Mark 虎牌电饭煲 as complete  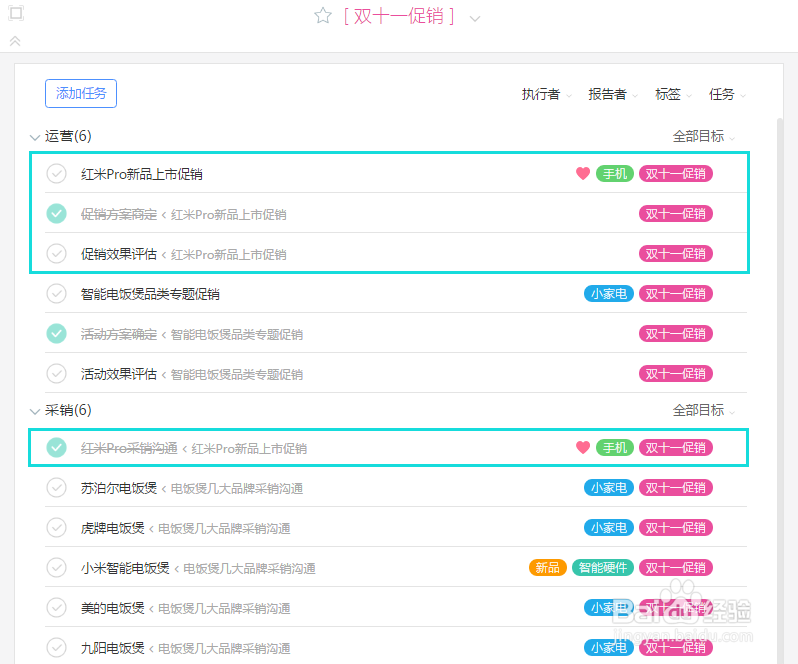[x=56, y=528]
